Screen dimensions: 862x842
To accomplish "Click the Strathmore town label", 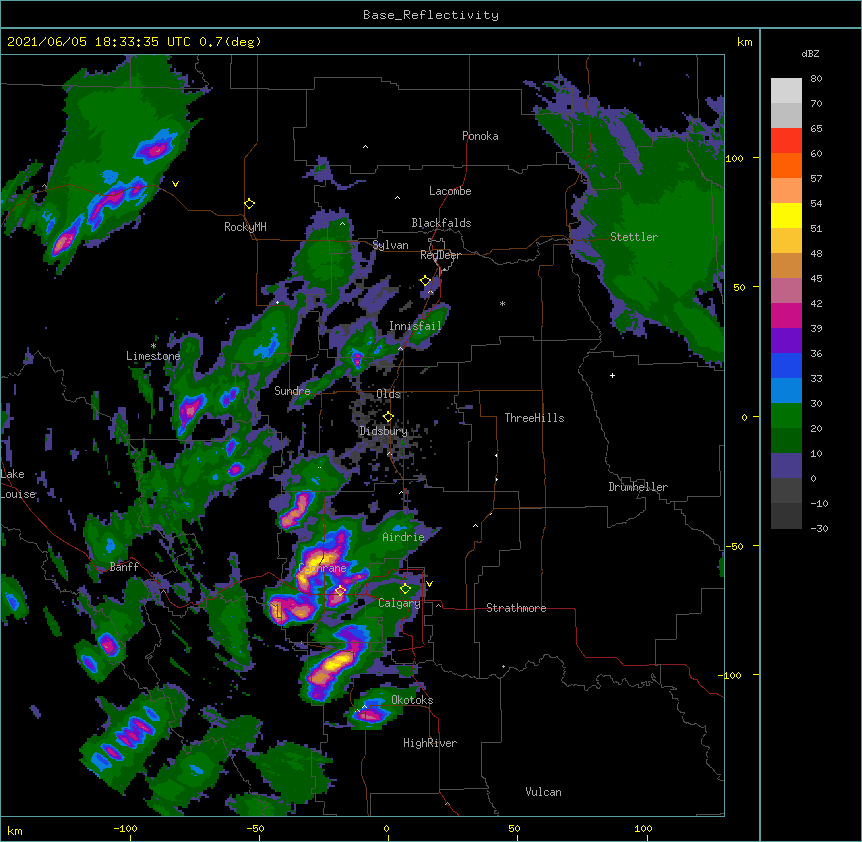I will point(516,608).
